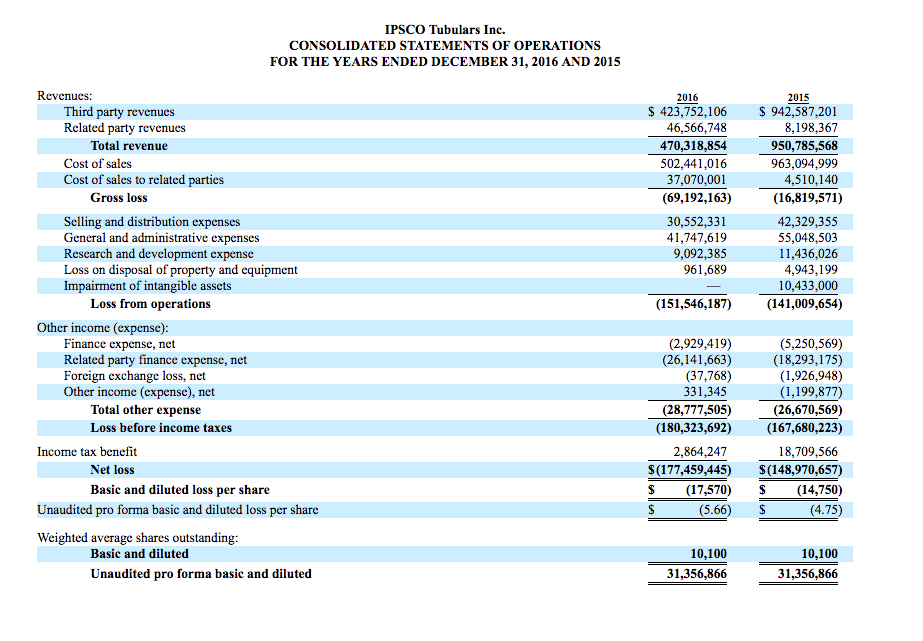Click General and administrative expenses label

[x=161, y=238]
